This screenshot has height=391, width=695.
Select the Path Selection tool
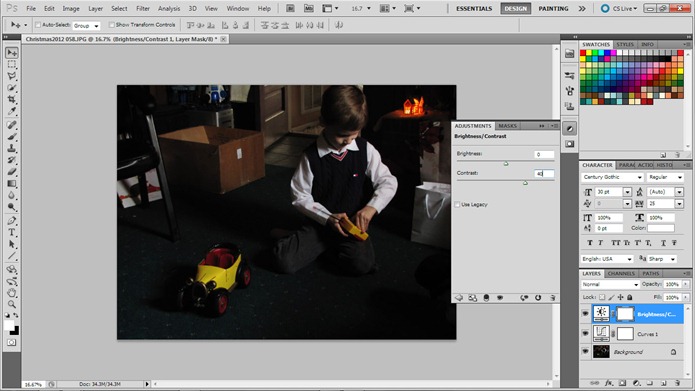[12, 244]
